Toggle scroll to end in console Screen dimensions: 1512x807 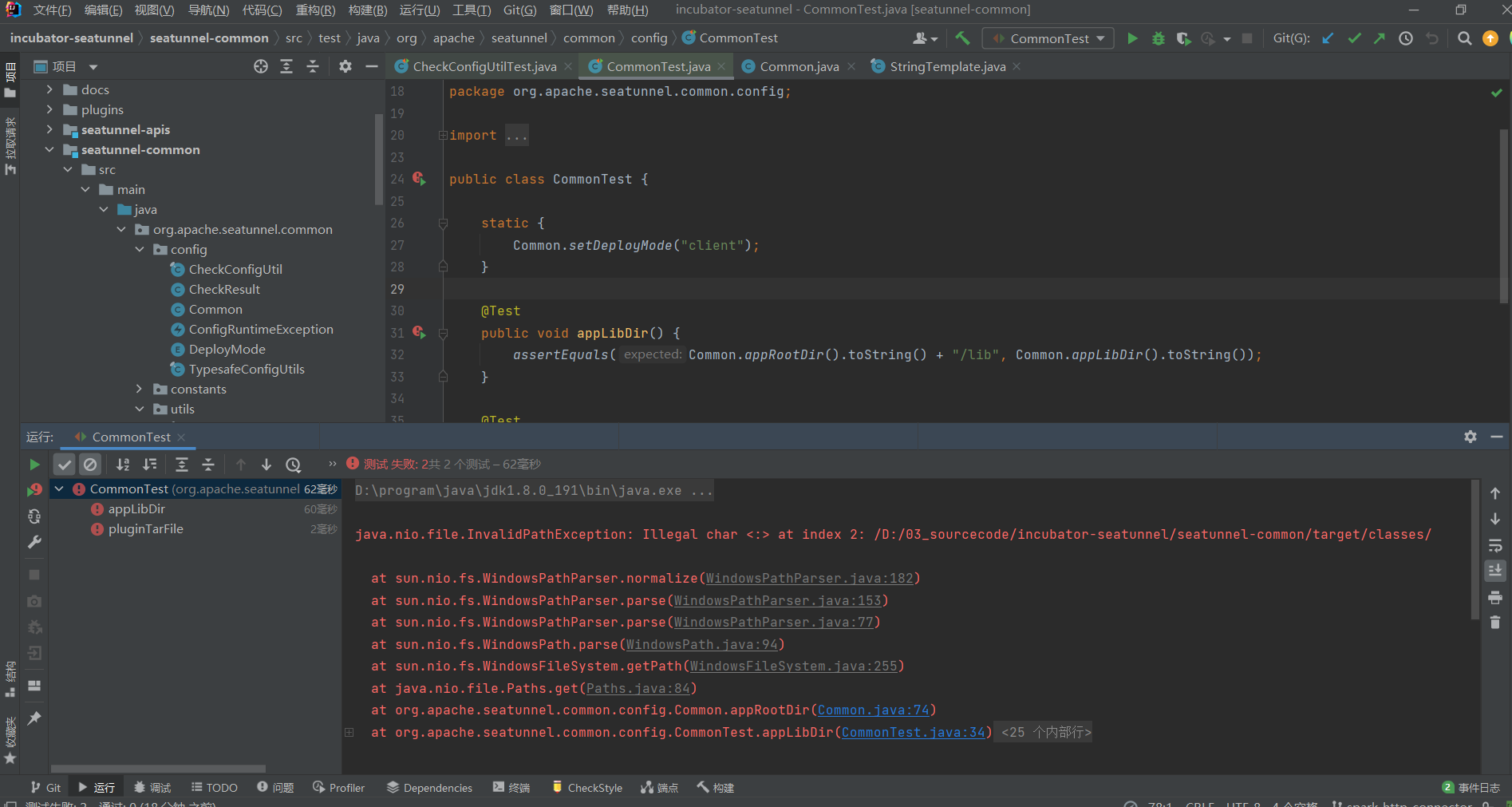(x=1495, y=571)
